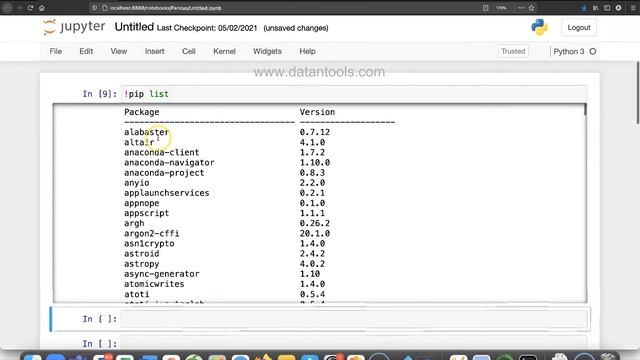Open the Kernel menu
Screen dimensions: 640x360
(x=224, y=51)
